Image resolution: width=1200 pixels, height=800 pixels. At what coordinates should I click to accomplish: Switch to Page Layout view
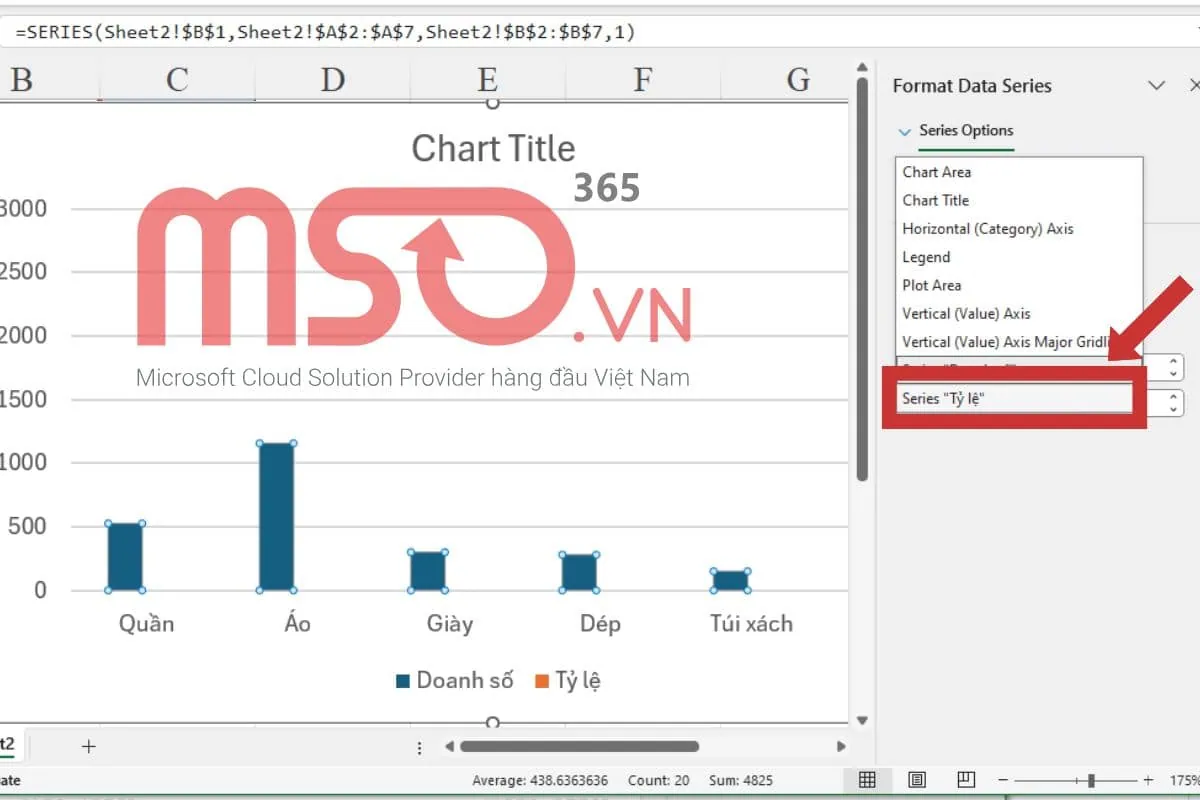pyautogui.click(x=917, y=780)
